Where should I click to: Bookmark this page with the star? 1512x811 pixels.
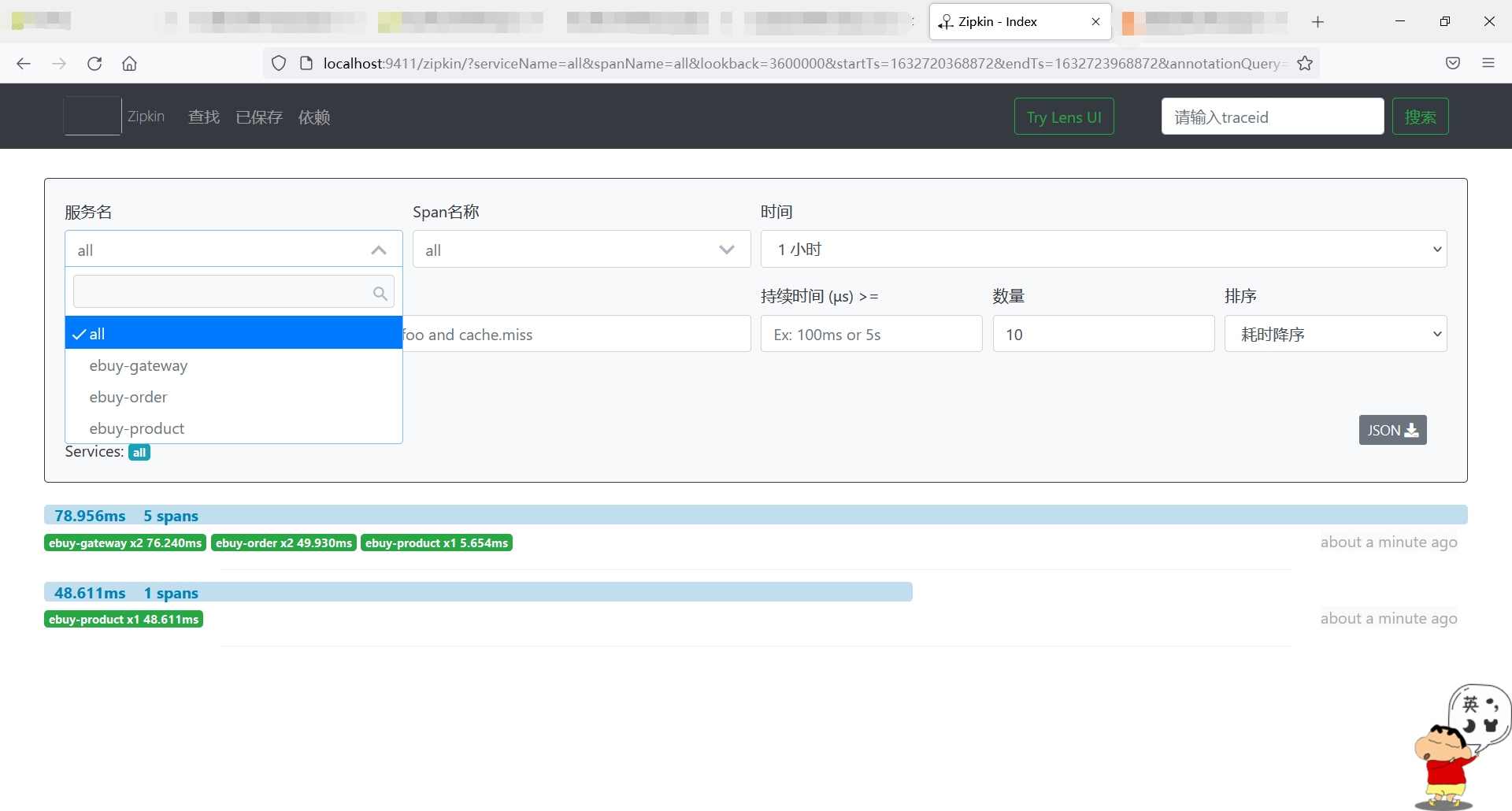[1305, 63]
